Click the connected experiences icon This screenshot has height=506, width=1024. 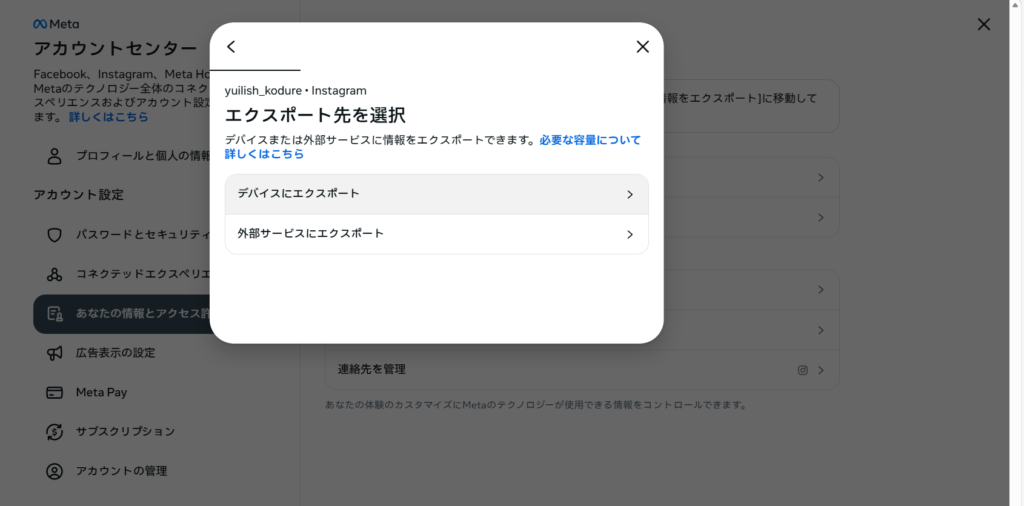(56, 274)
